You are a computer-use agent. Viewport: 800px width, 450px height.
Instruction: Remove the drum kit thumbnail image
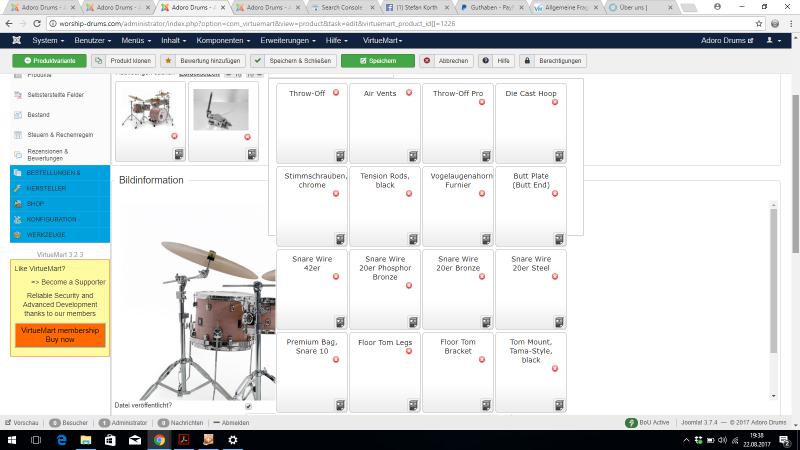174,136
